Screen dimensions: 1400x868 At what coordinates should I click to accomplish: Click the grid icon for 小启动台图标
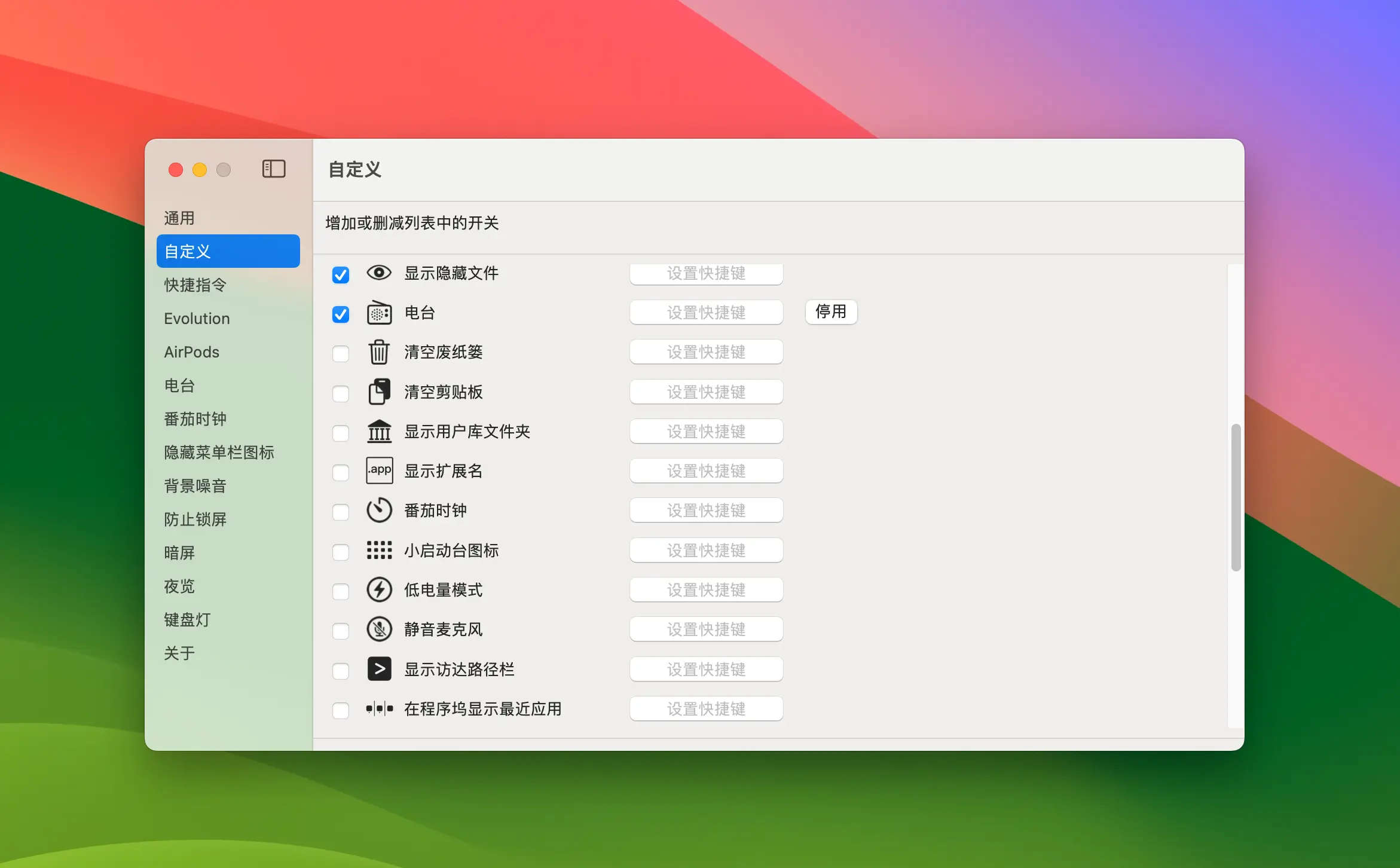[x=379, y=550]
